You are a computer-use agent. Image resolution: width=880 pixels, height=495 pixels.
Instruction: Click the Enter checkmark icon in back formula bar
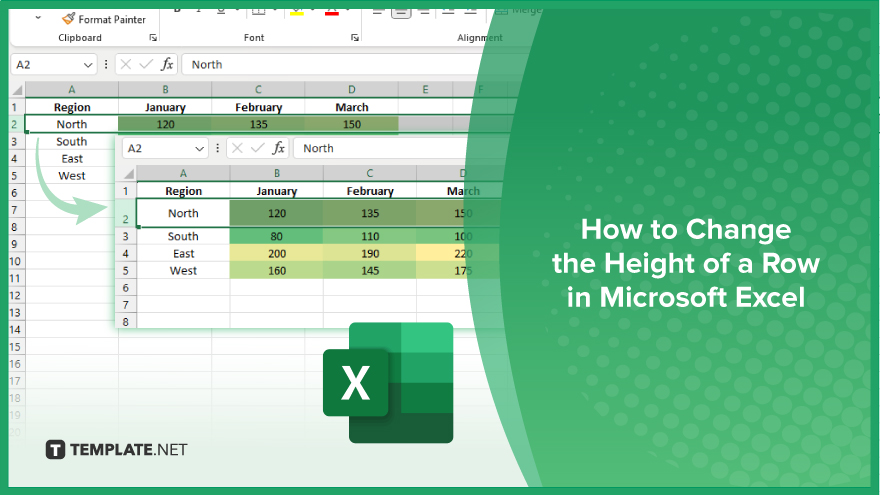tap(146, 65)
